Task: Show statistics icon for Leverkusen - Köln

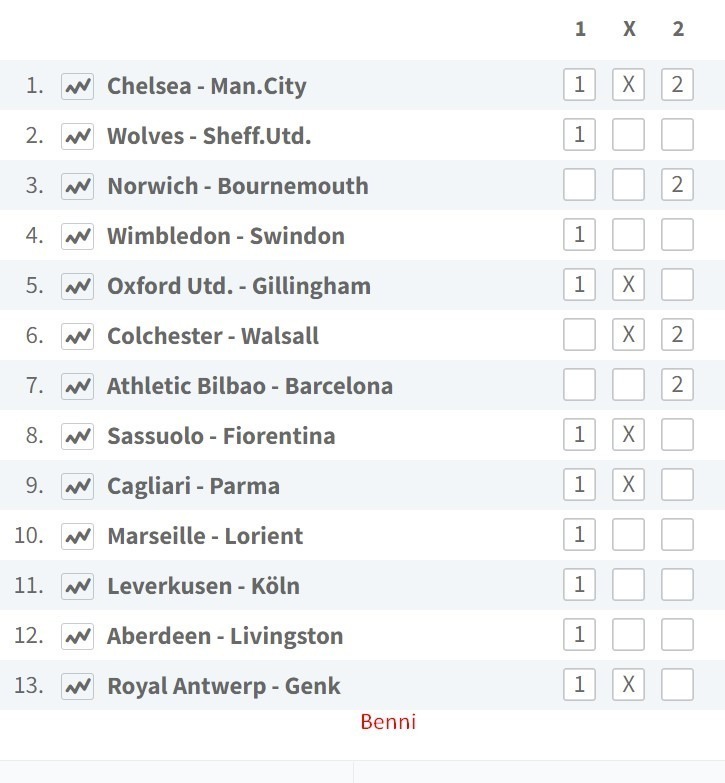Action: 77,586
